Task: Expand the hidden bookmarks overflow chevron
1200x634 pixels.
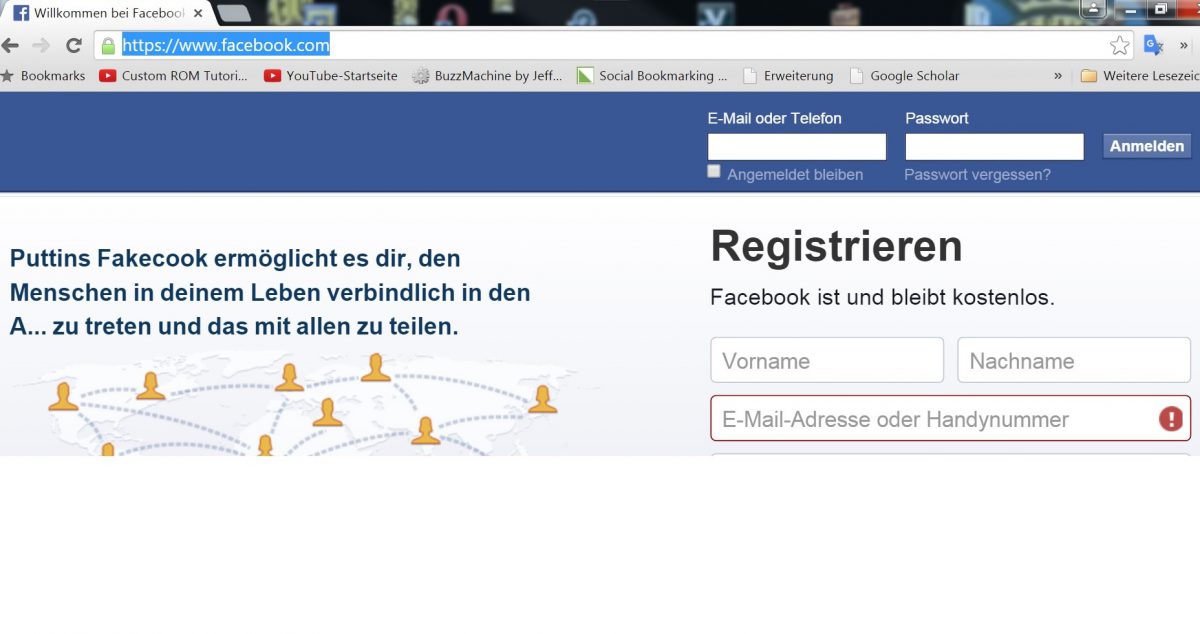Action: coord(1058,76)
